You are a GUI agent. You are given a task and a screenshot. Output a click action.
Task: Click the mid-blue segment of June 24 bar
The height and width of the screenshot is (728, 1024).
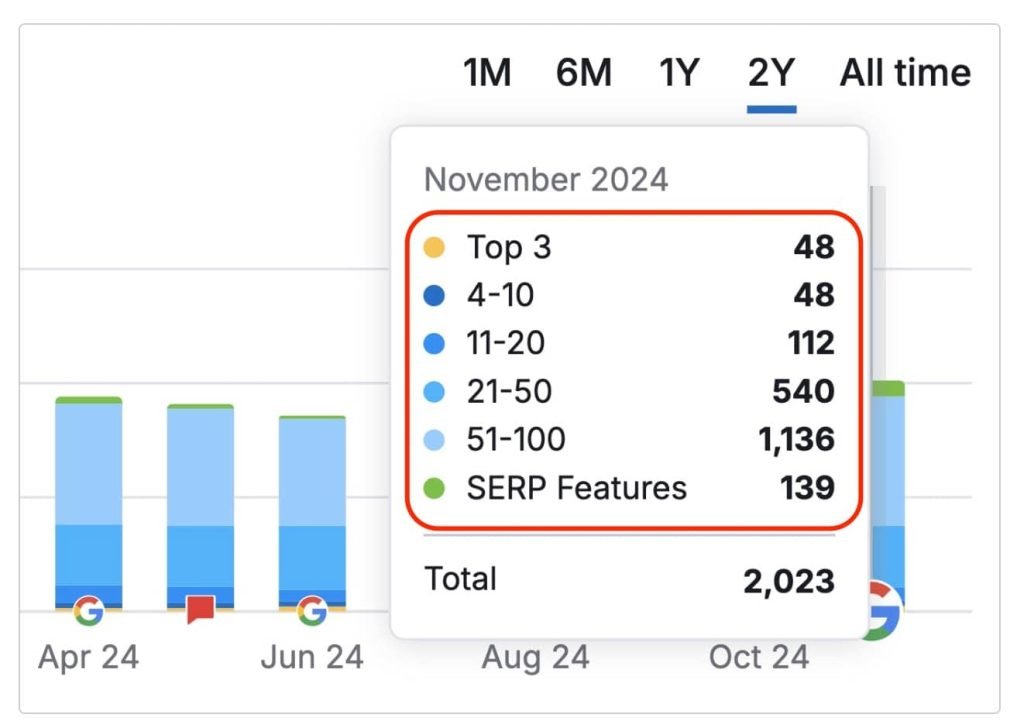312,557
